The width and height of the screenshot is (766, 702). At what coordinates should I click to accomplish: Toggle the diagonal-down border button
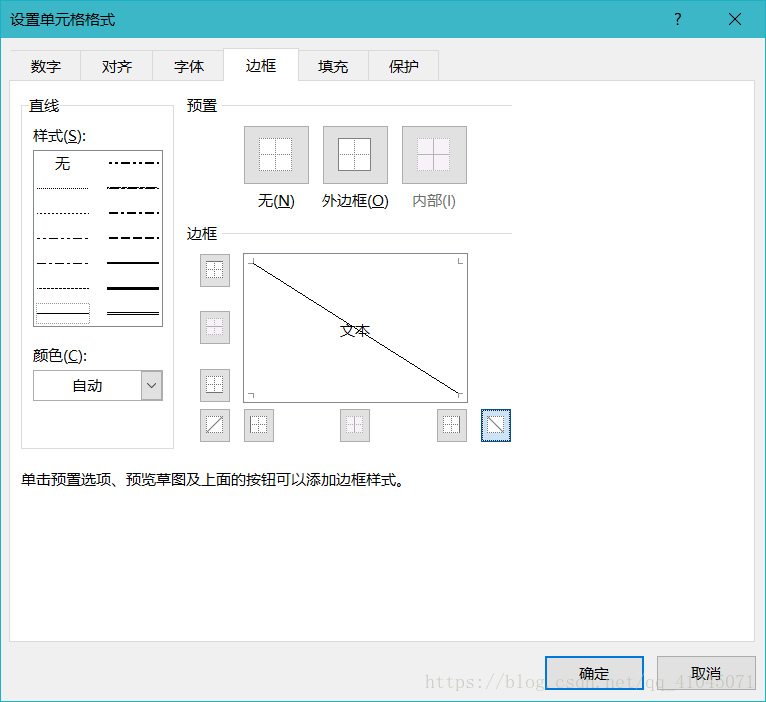(496, 425)
